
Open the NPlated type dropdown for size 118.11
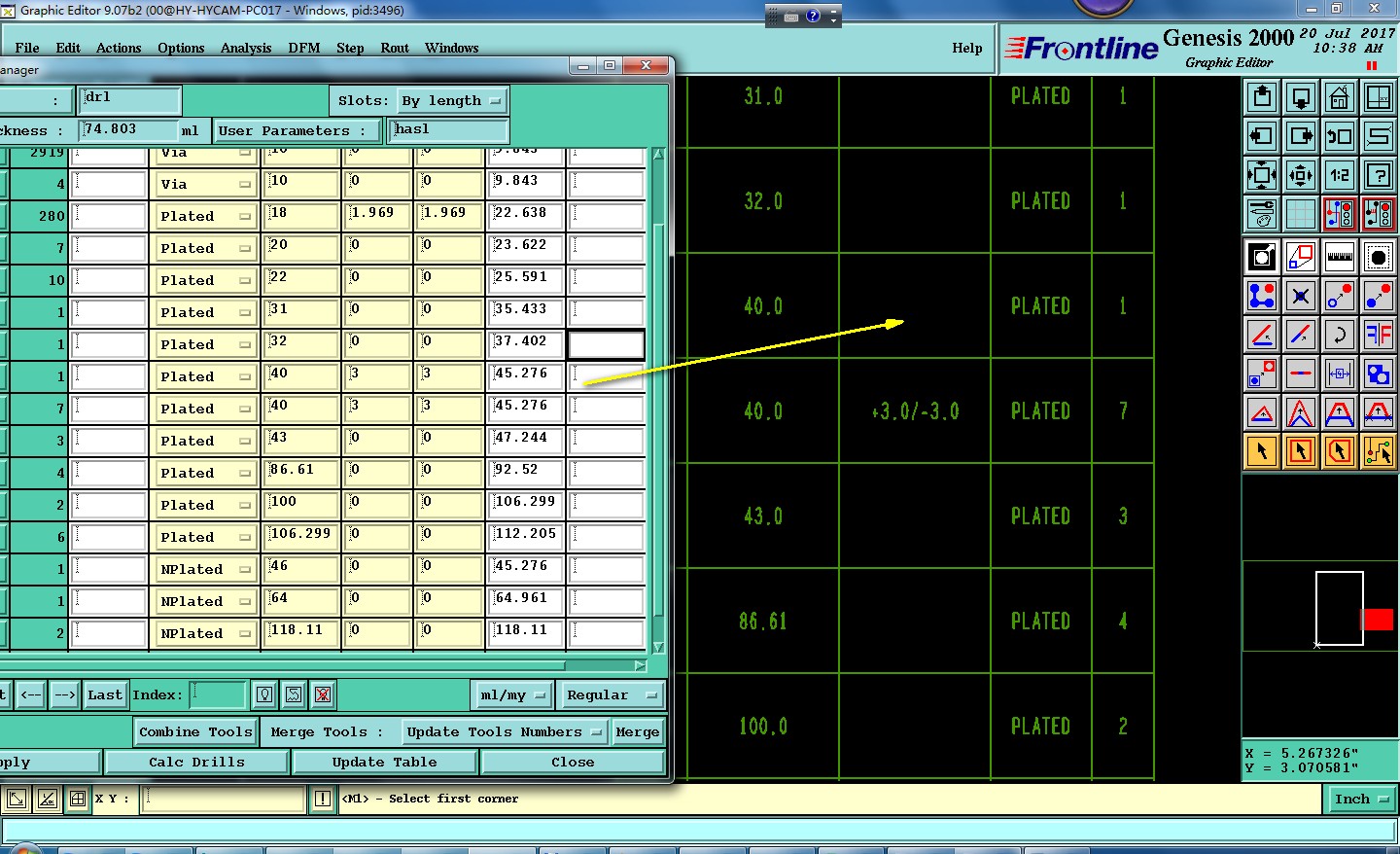(204, 633)
